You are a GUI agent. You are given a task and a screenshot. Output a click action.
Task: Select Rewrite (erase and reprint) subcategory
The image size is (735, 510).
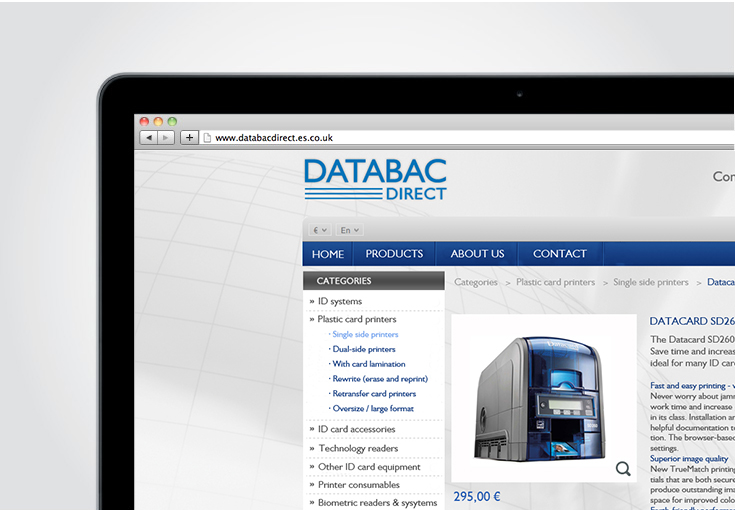tap(380, 379)
